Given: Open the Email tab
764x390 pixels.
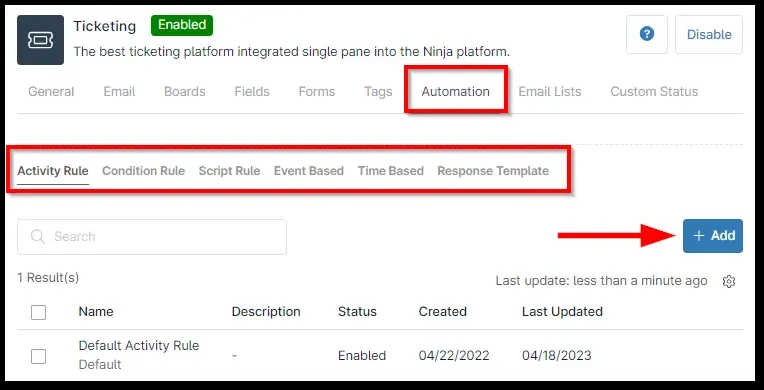Looking at the screenshot, I should point(119,92).
